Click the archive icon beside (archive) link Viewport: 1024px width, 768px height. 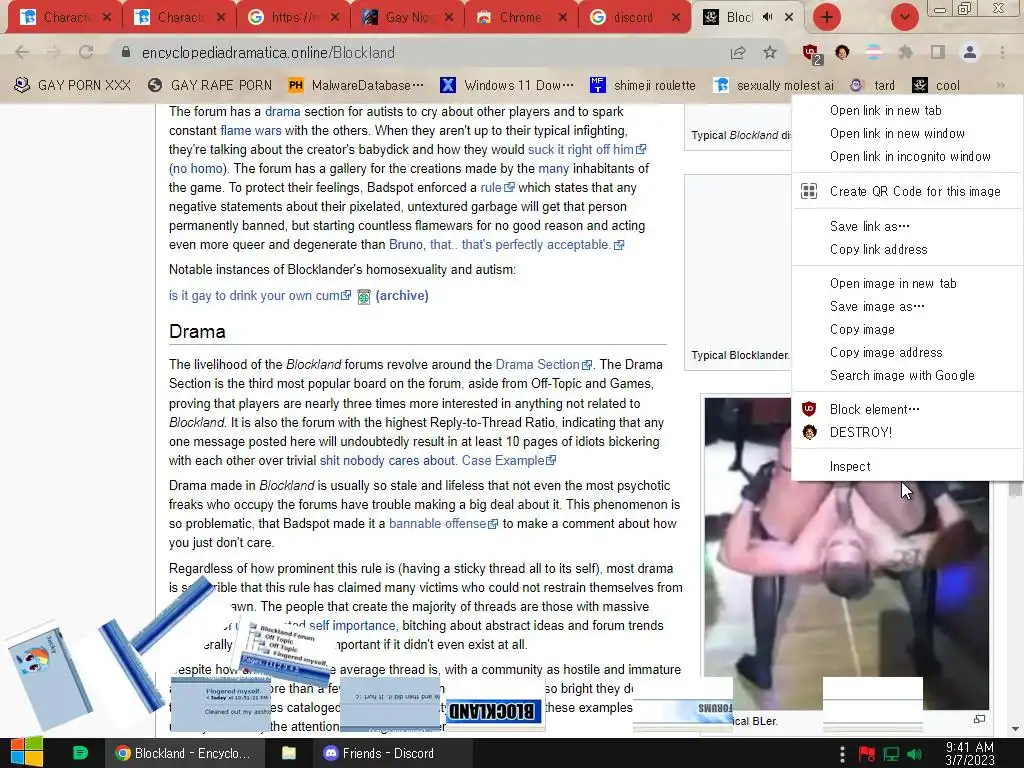coord(364,296)
